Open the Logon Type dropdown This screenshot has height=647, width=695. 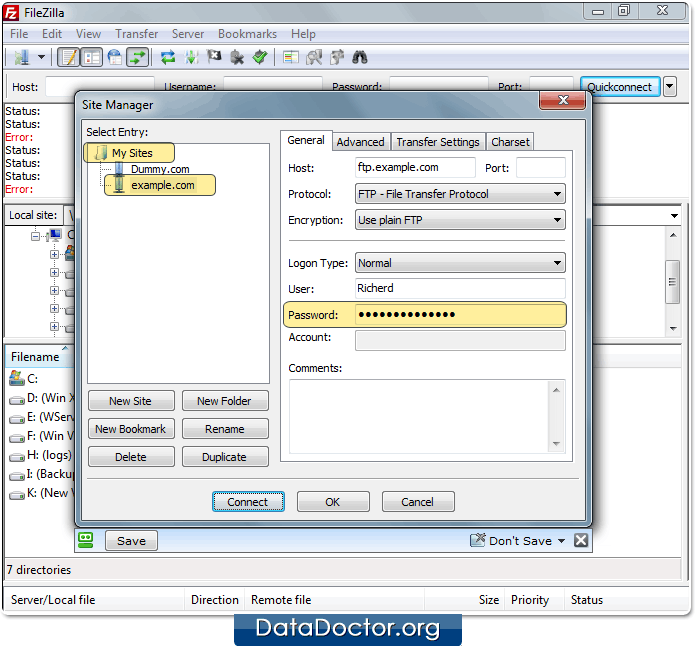coord(460,263)
